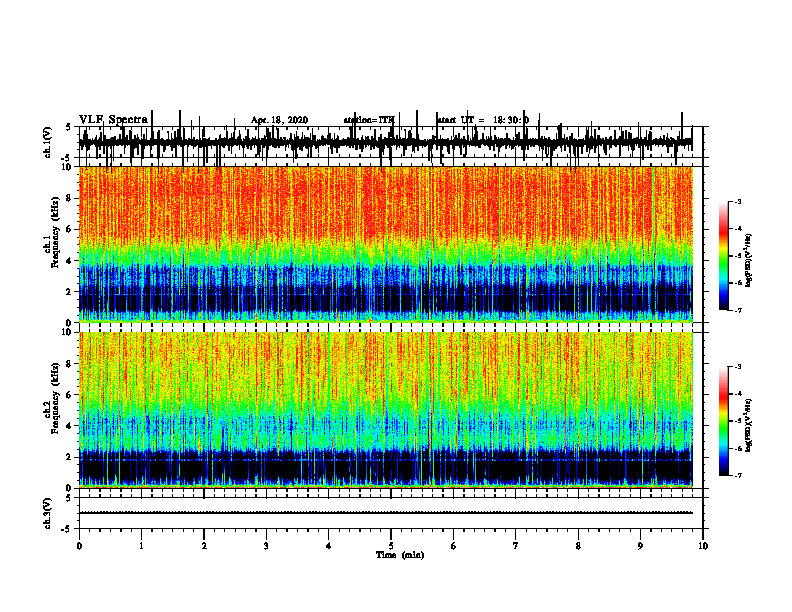Click the "ch.1(V)" waveform axis label
This screenshot has height=612, width=792.
click(x=47, y=142)
